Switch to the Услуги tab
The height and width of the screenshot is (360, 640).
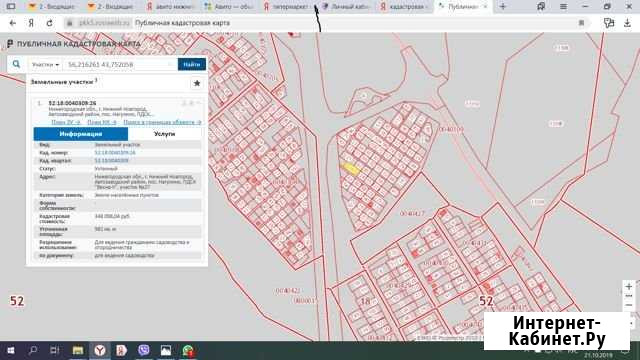164,134
